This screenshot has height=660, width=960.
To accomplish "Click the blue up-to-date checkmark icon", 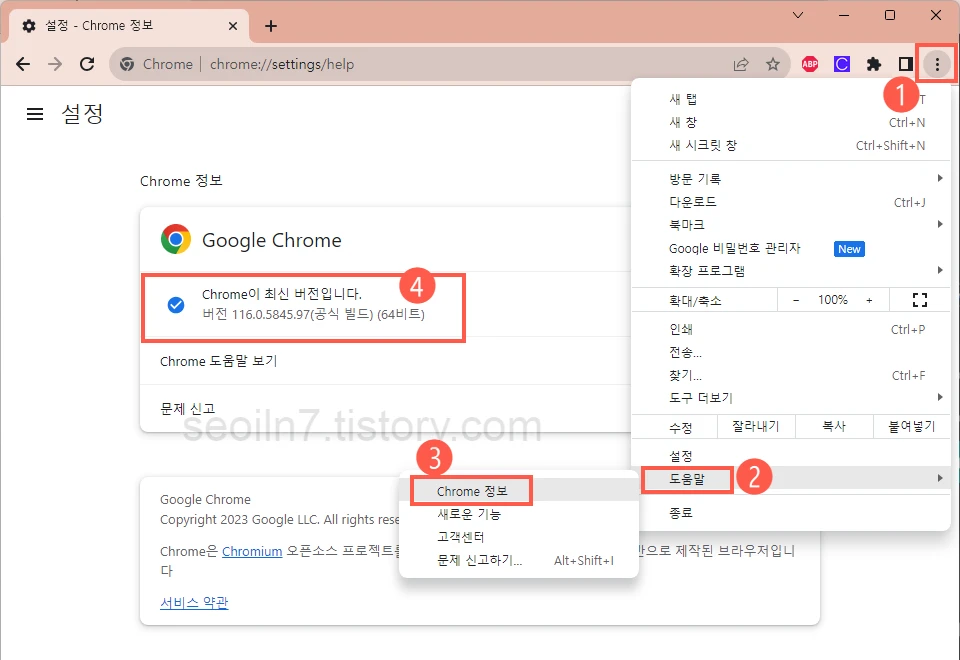I will [176, 304].
